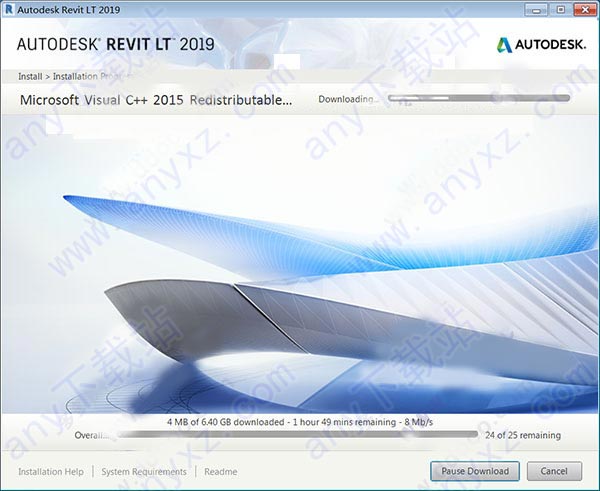Screen dimensions: 600x491
Task: Select the Microsoft Visual C++ 2015 Redistributable text
Action: 156,100
